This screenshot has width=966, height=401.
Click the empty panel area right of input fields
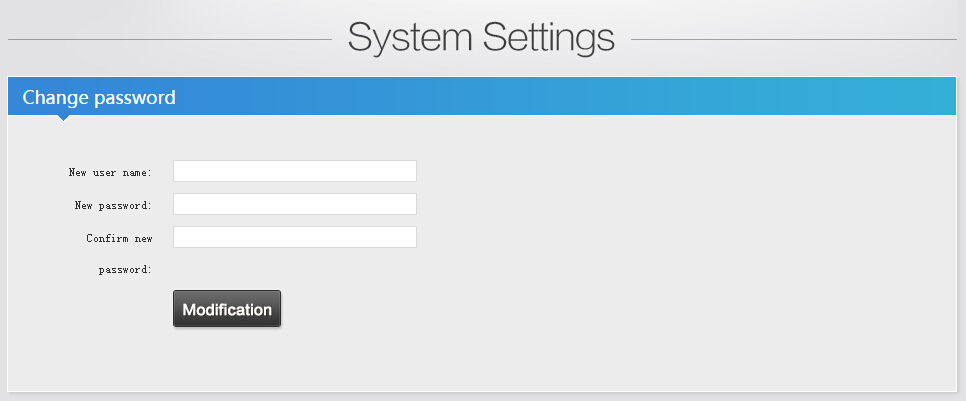pos(680,204)
